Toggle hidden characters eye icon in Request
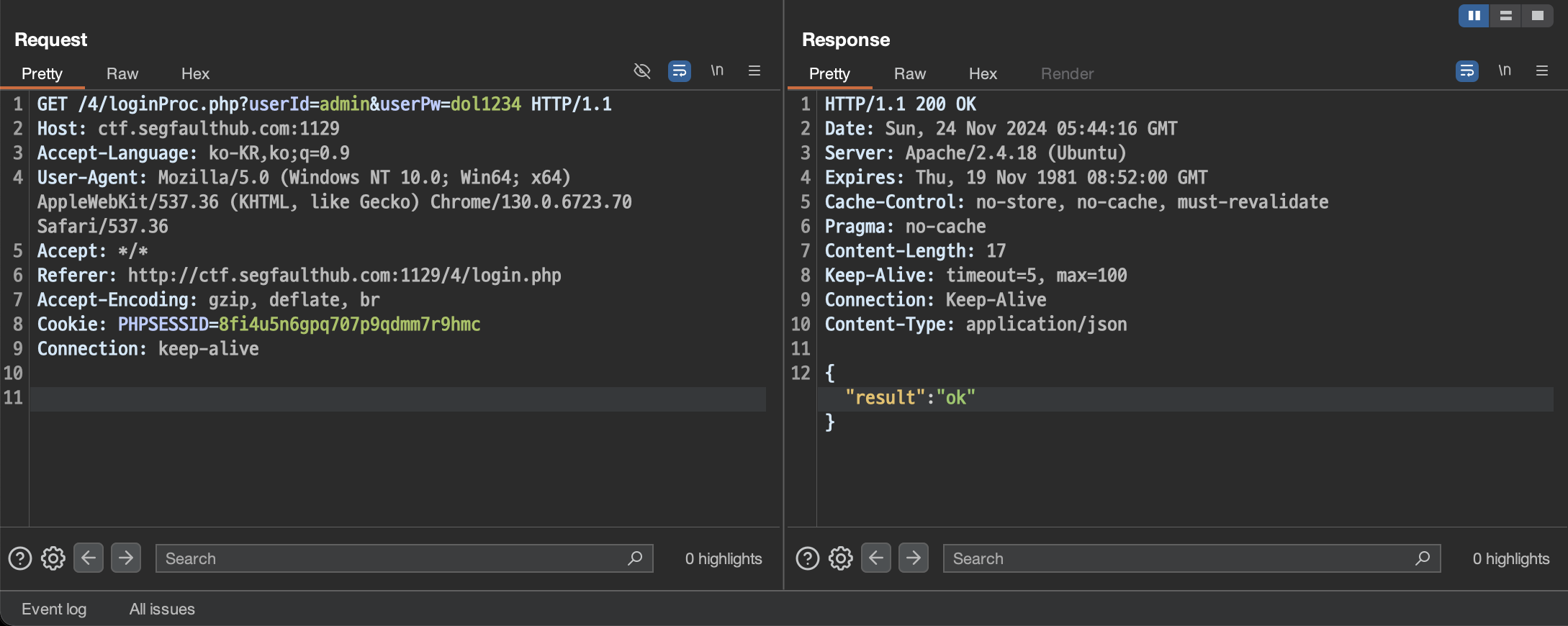Image resolution: width=1568 pixels, height=626 pixels. [641, 71]
